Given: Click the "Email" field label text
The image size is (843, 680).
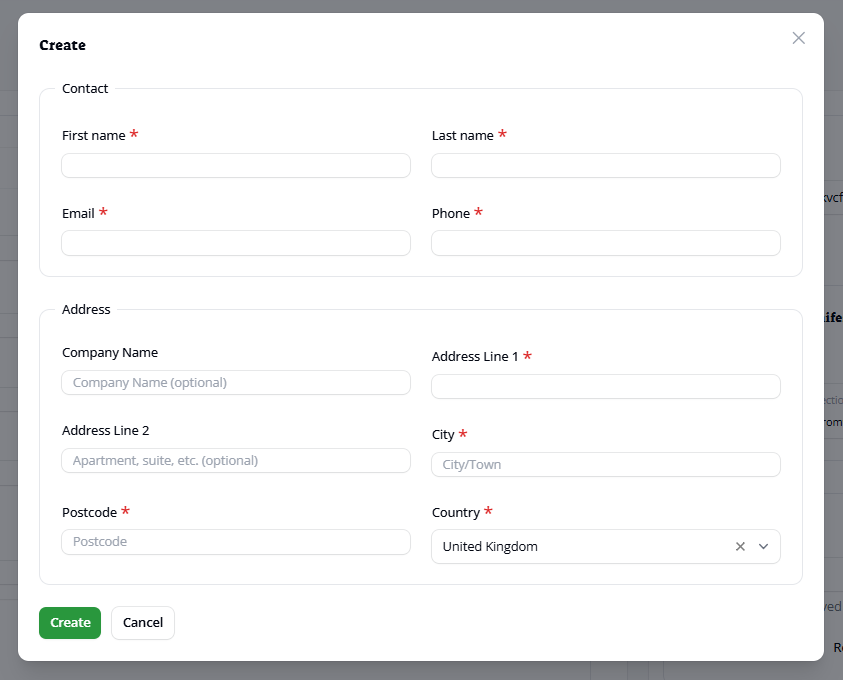Looking at the screenshot, I should point(78,214).
